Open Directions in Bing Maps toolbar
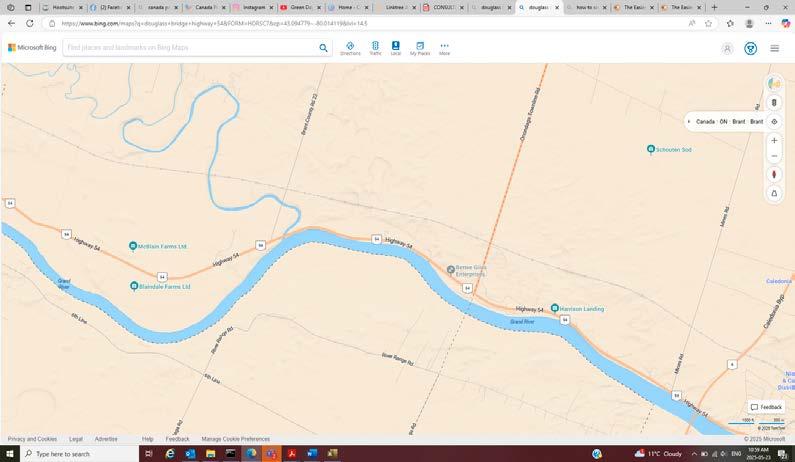This screenshot has width=795, height=462. (x=350, y=49)
